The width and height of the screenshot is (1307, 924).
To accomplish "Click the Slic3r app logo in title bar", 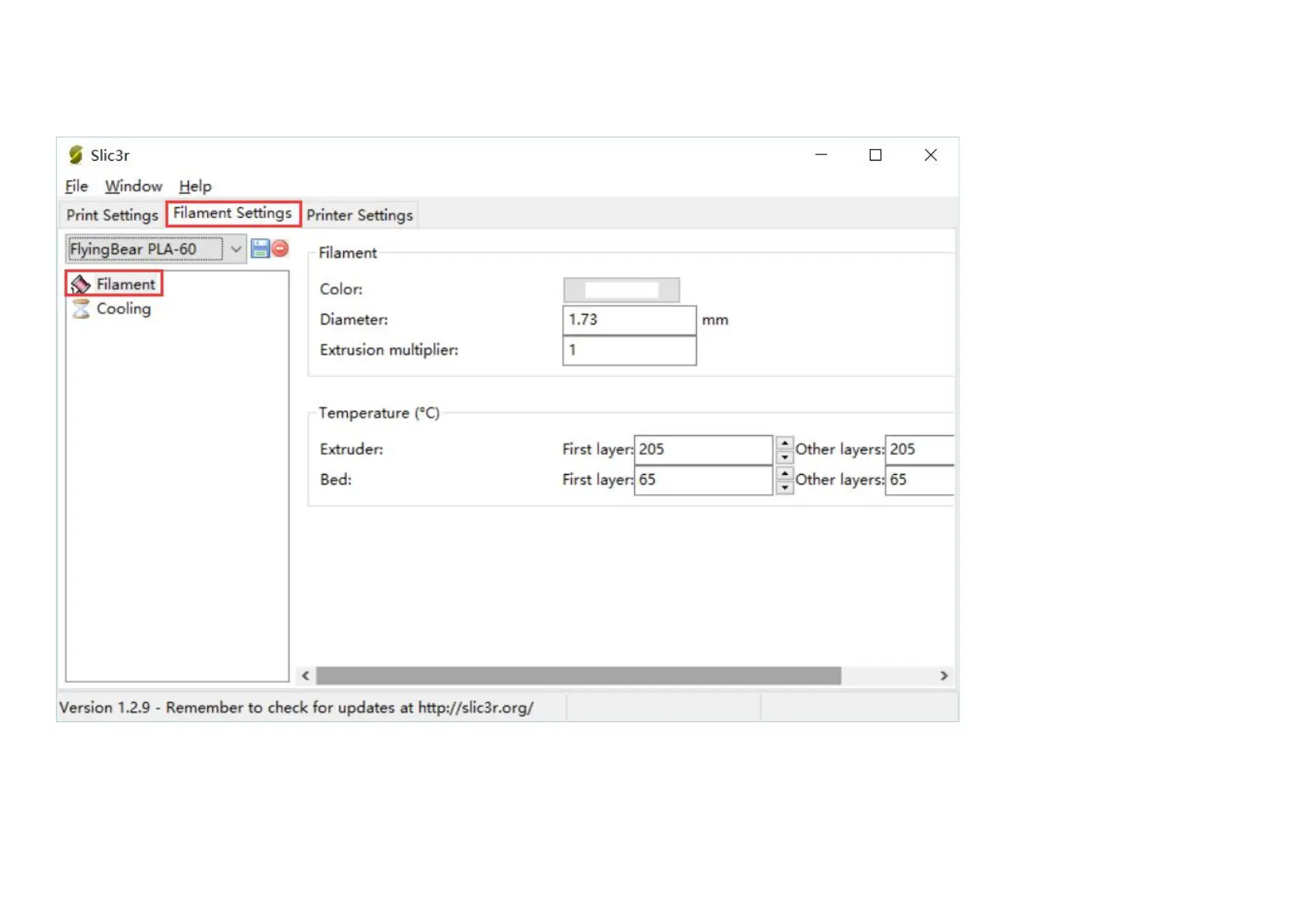I will tap(75, 155).
